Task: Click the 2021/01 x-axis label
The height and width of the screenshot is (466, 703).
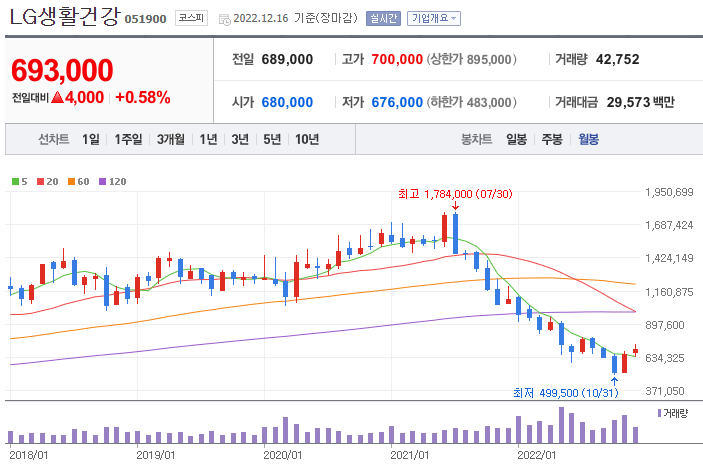Action: point(410,455)
